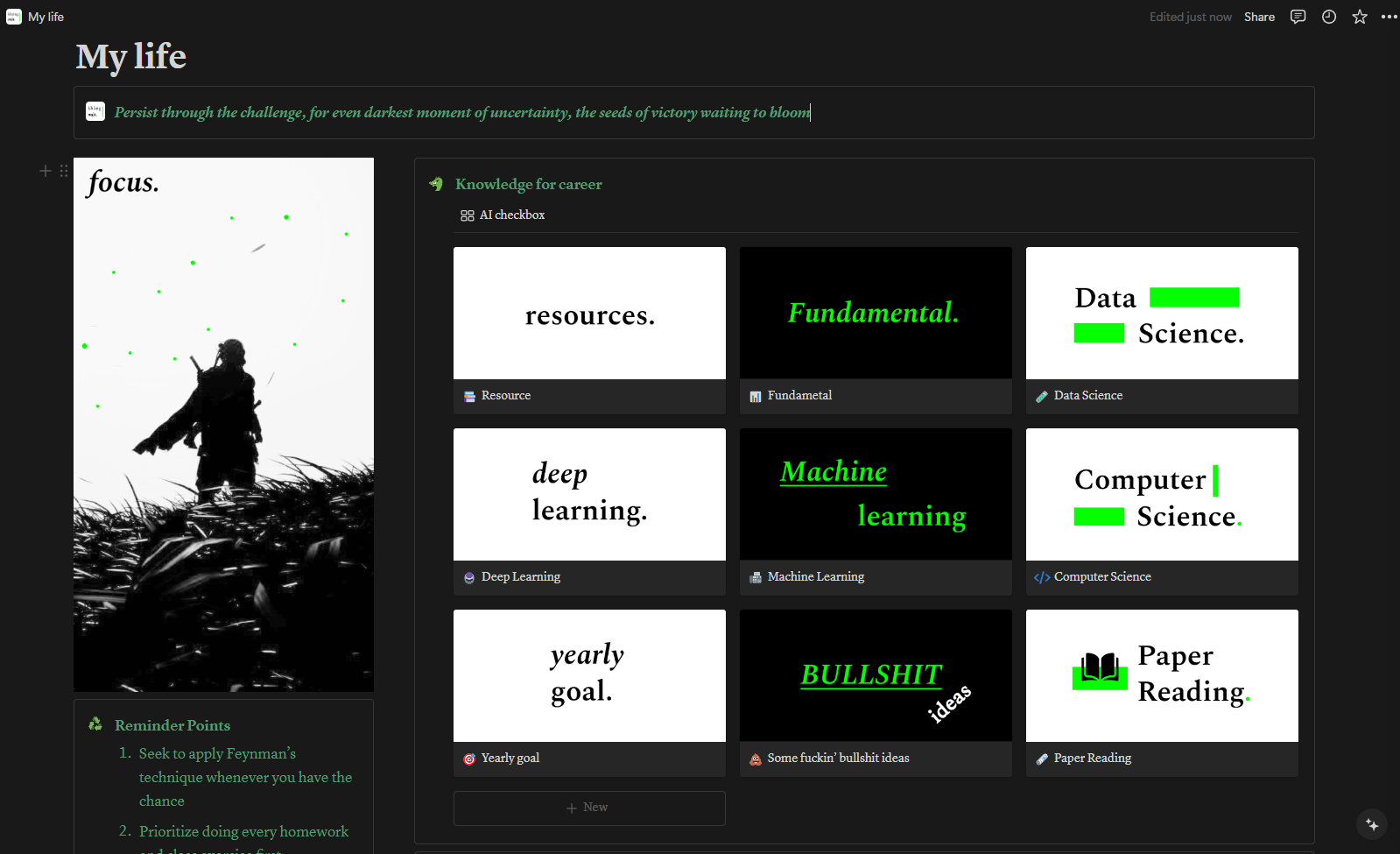Screen dimensions: 1400x854
Task: Click the plus icon to add block
Action: coord(46,171)
